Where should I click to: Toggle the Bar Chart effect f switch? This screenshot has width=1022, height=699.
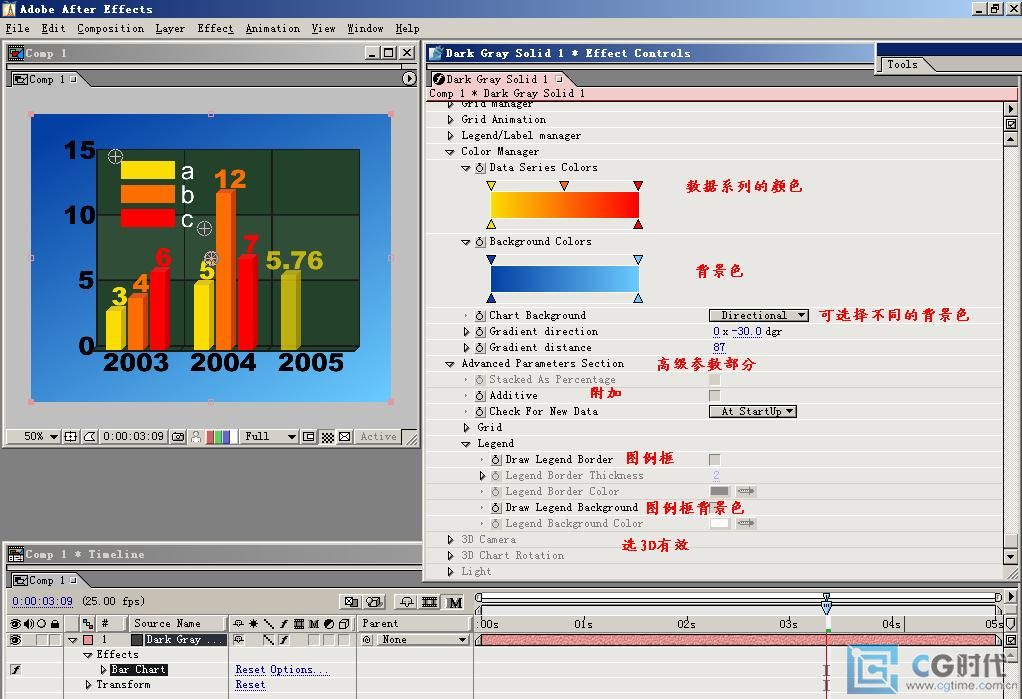pyautogui.click(x=16, y=669)
